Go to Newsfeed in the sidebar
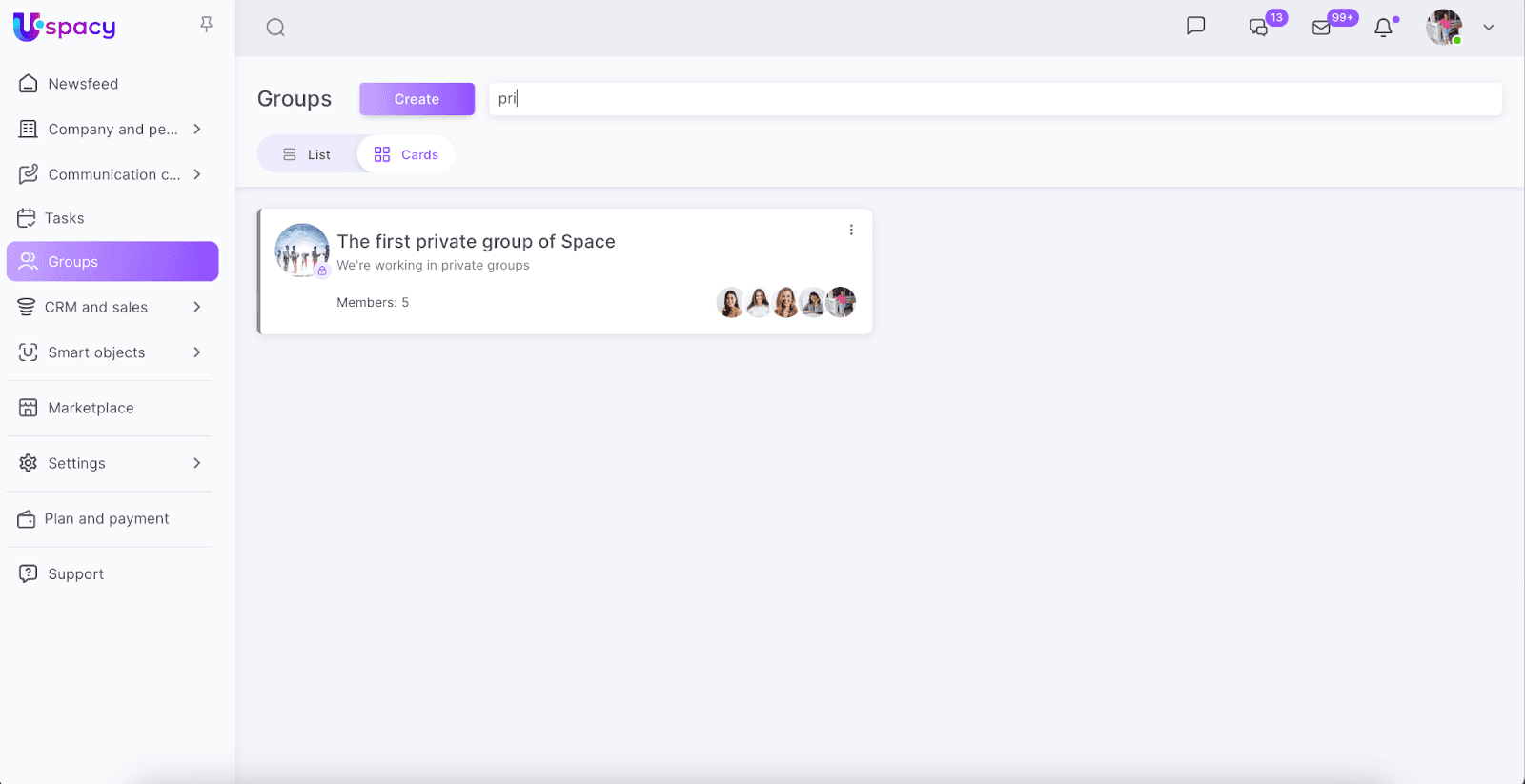Viewport: 1525px width, 784px height. pyautogui.click(x=83, y=84)
